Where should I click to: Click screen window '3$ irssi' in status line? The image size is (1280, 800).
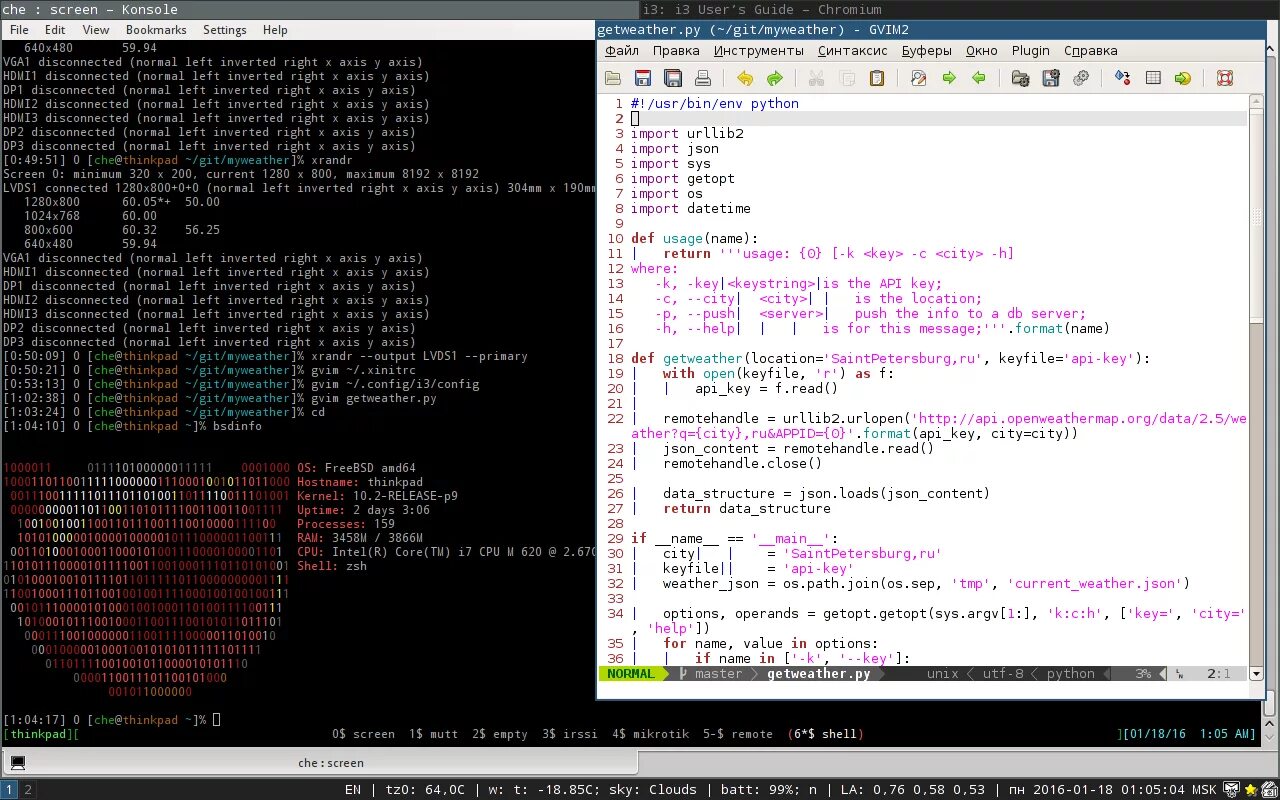click(x=570, y=734)
